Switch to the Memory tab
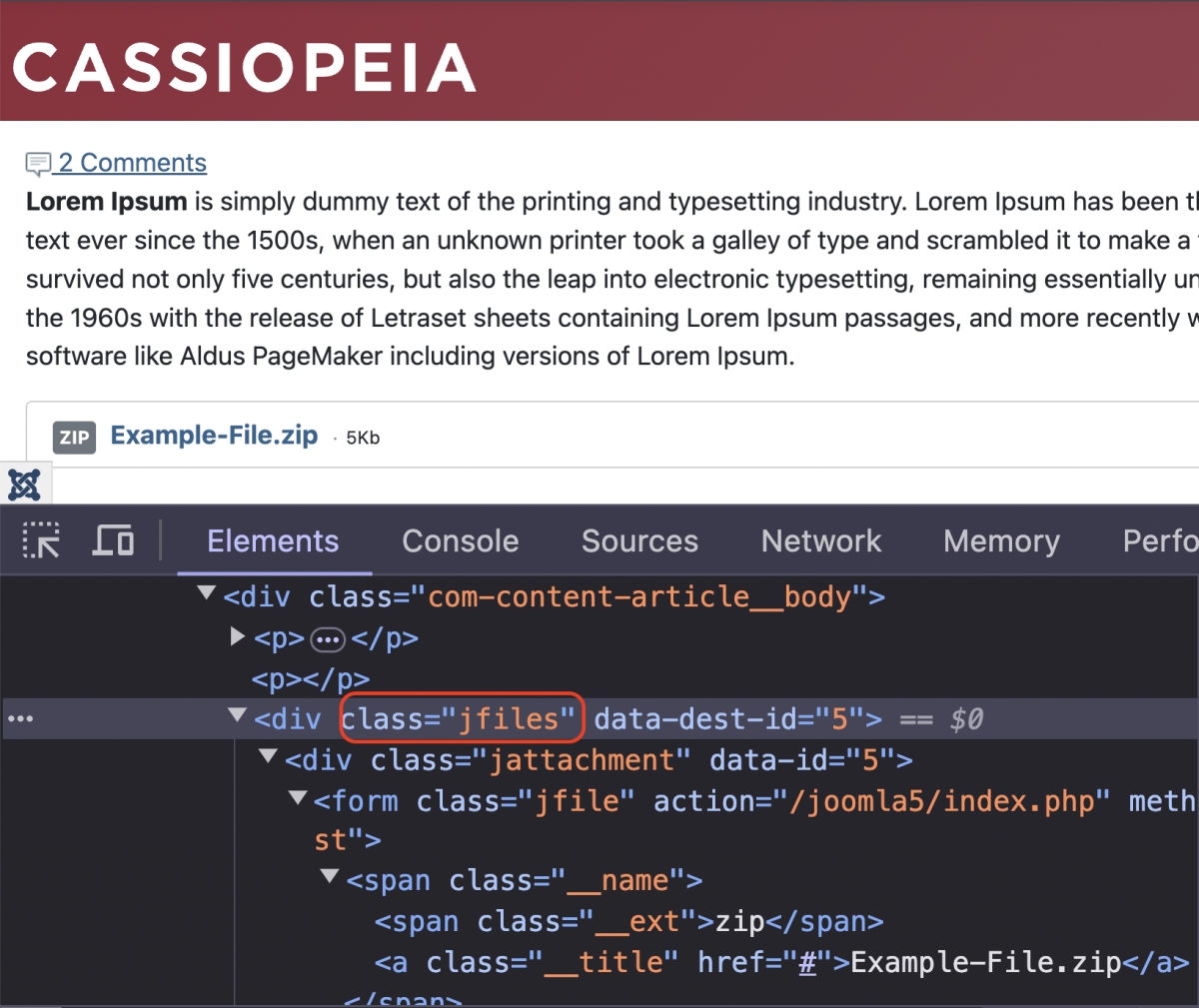1199x1008 pixels. [1001, 540]
